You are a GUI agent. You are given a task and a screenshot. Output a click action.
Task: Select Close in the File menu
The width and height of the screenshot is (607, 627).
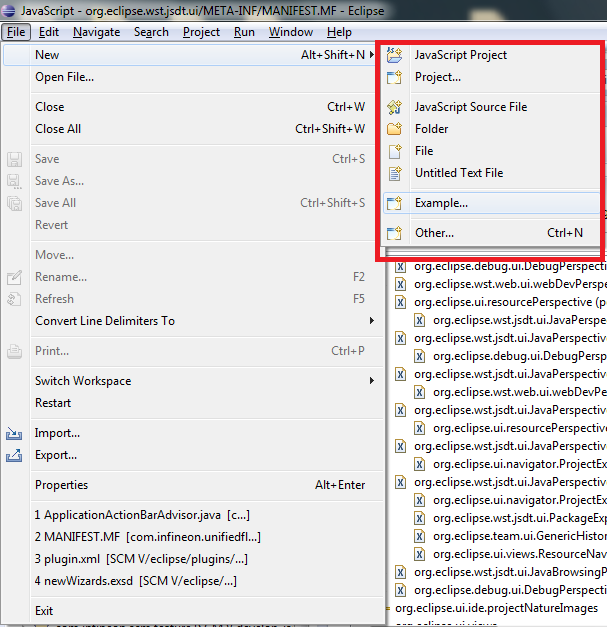[x=192, y=107]
